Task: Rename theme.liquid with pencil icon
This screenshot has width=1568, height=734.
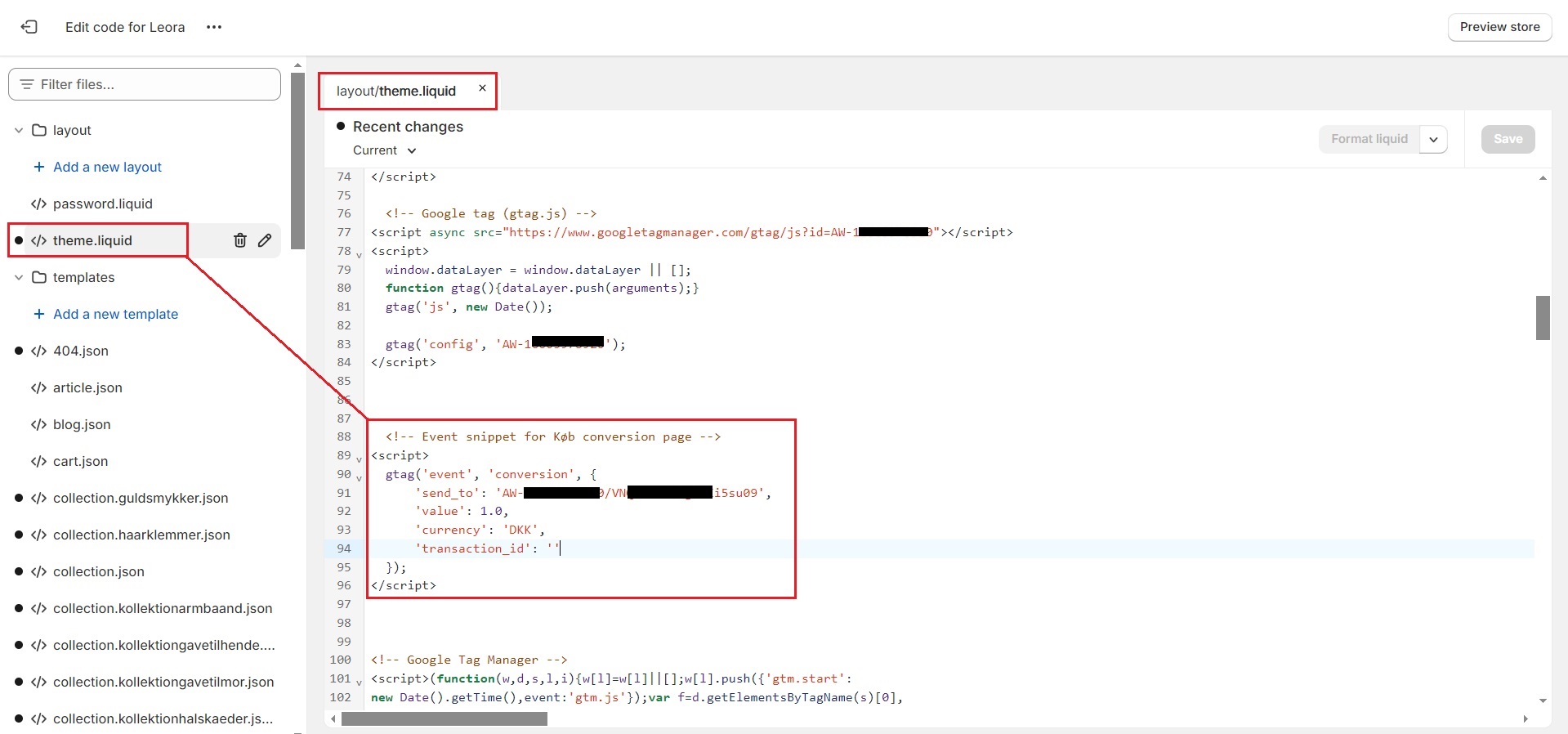Action: tap(265, 240)
